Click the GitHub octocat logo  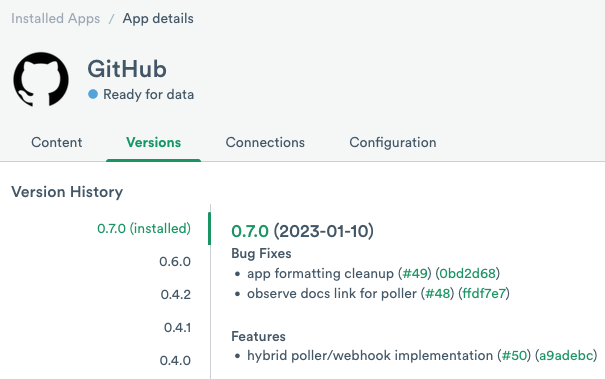[41, 79]
